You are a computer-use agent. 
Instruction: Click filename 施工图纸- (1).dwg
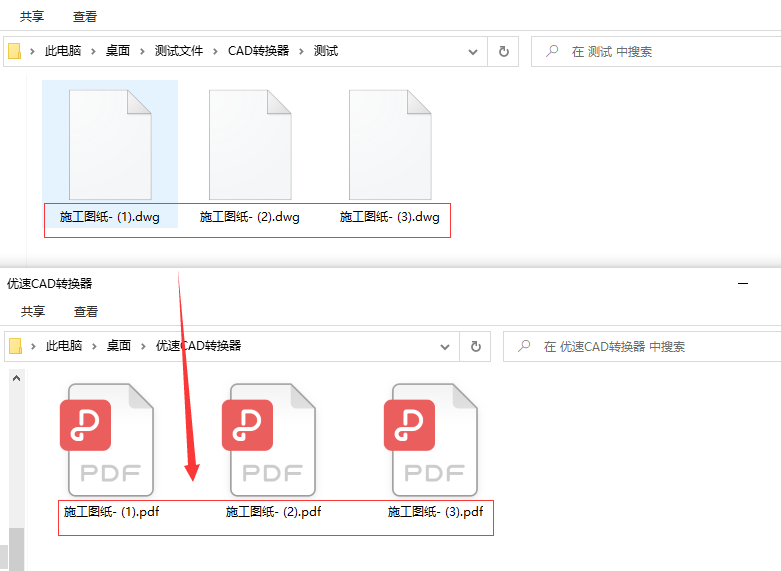point(110,217)
